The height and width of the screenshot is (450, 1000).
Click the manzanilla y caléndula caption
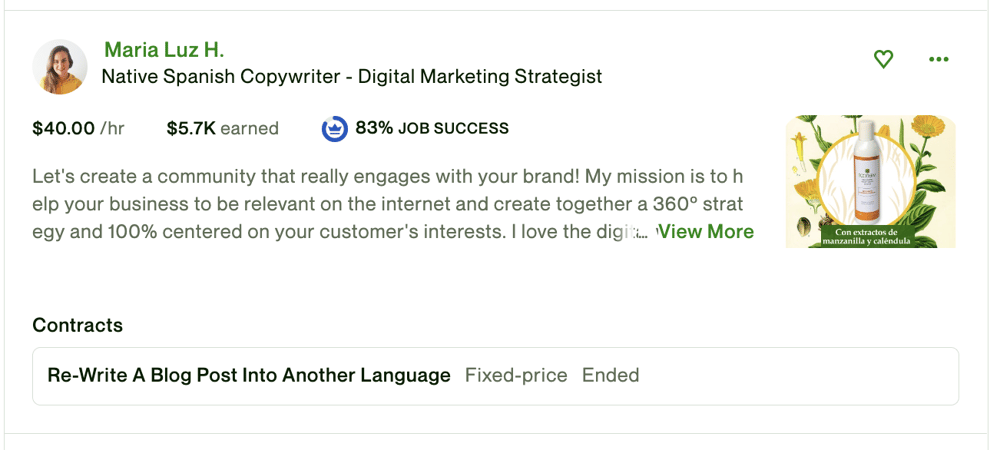coord(870,238)
